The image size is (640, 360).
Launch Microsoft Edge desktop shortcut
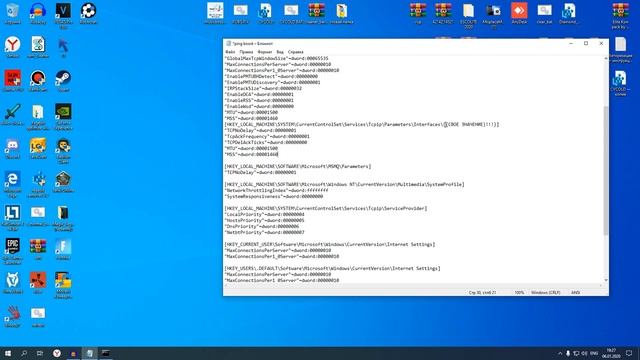[13, 180]
